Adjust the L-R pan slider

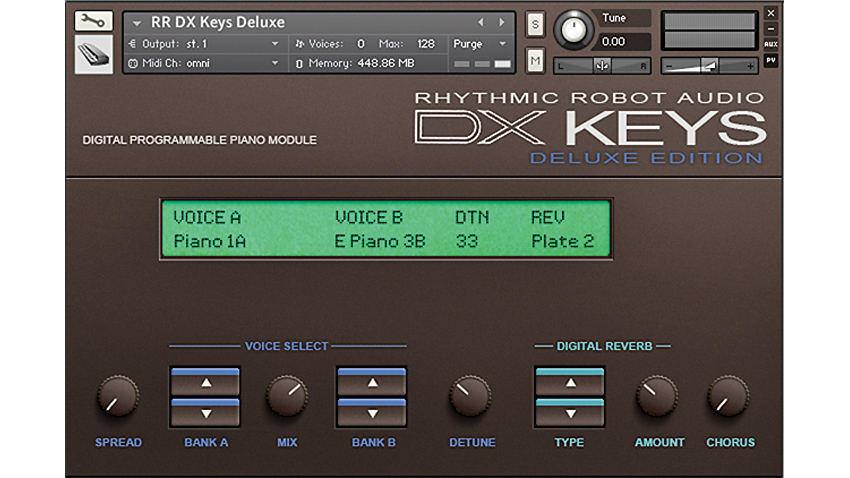click(601, 66)
